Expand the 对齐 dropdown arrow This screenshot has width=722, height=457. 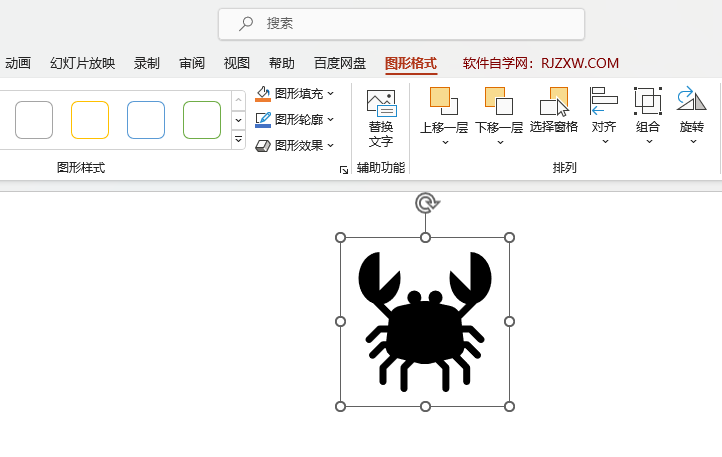pyautogui.click(x=605, y=141)
